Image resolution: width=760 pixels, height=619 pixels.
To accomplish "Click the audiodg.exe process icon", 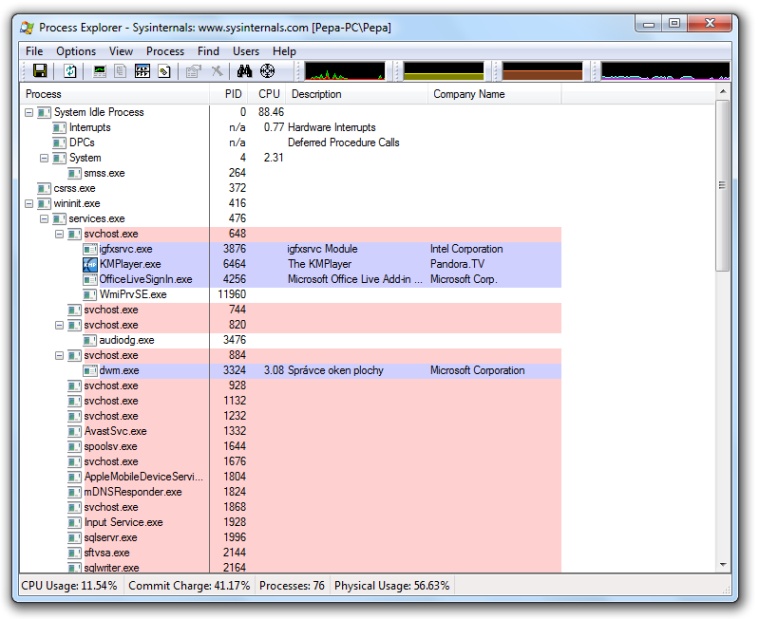I will [90, 340].
